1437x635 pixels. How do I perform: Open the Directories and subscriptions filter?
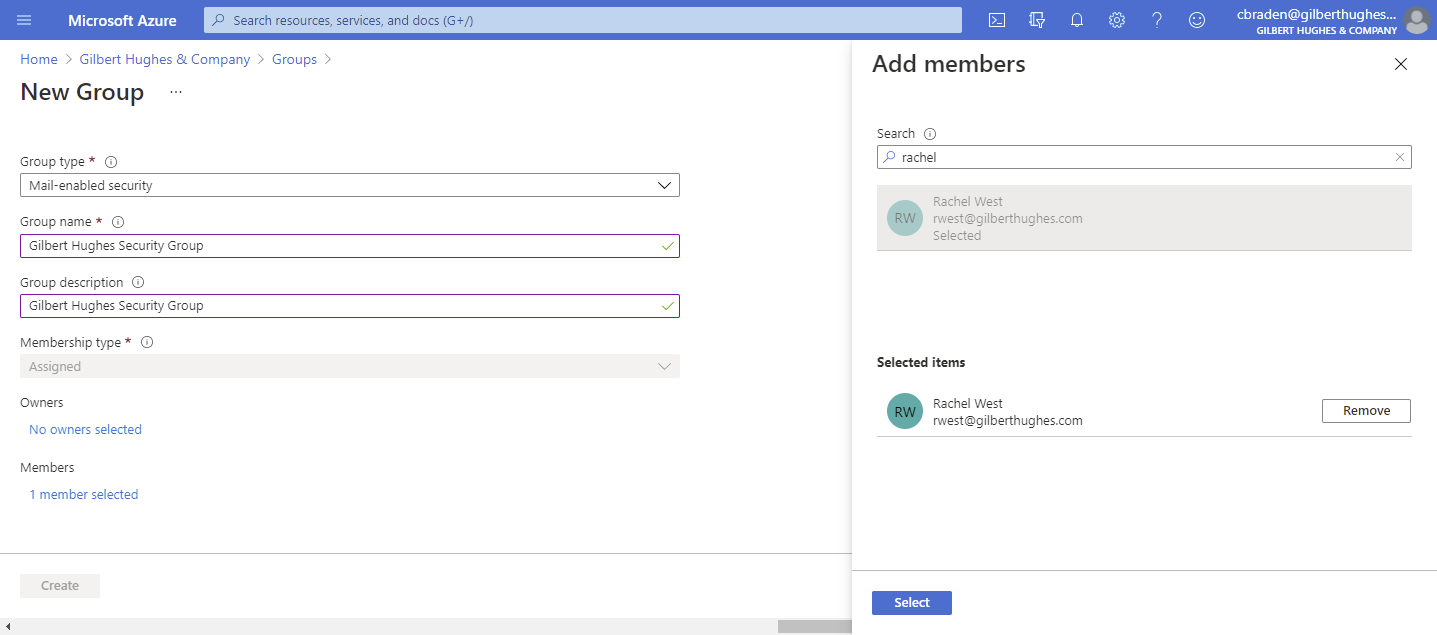(1037, 20)
